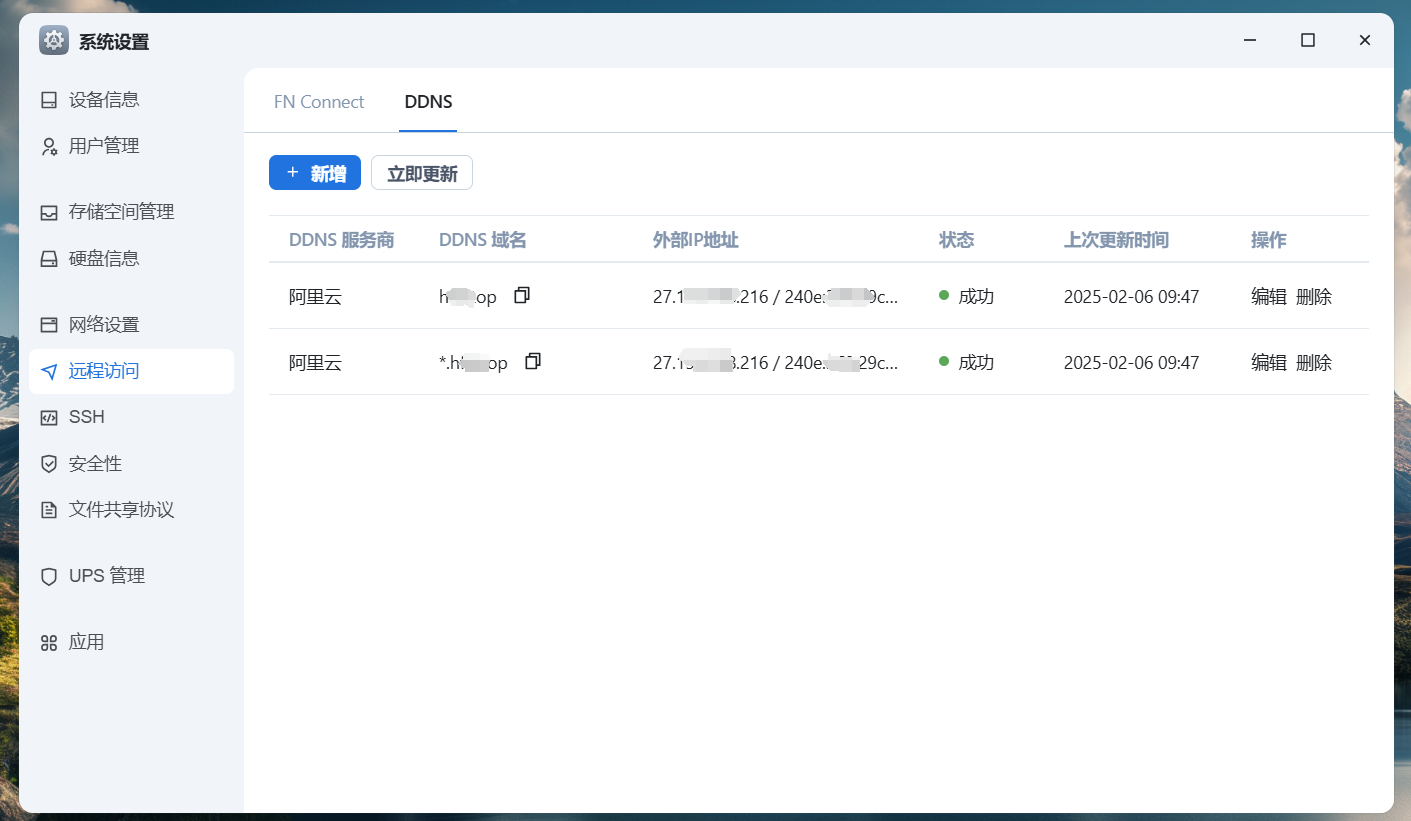
Task: Click wildcard row's 成功 status
Action: (966, 362)
